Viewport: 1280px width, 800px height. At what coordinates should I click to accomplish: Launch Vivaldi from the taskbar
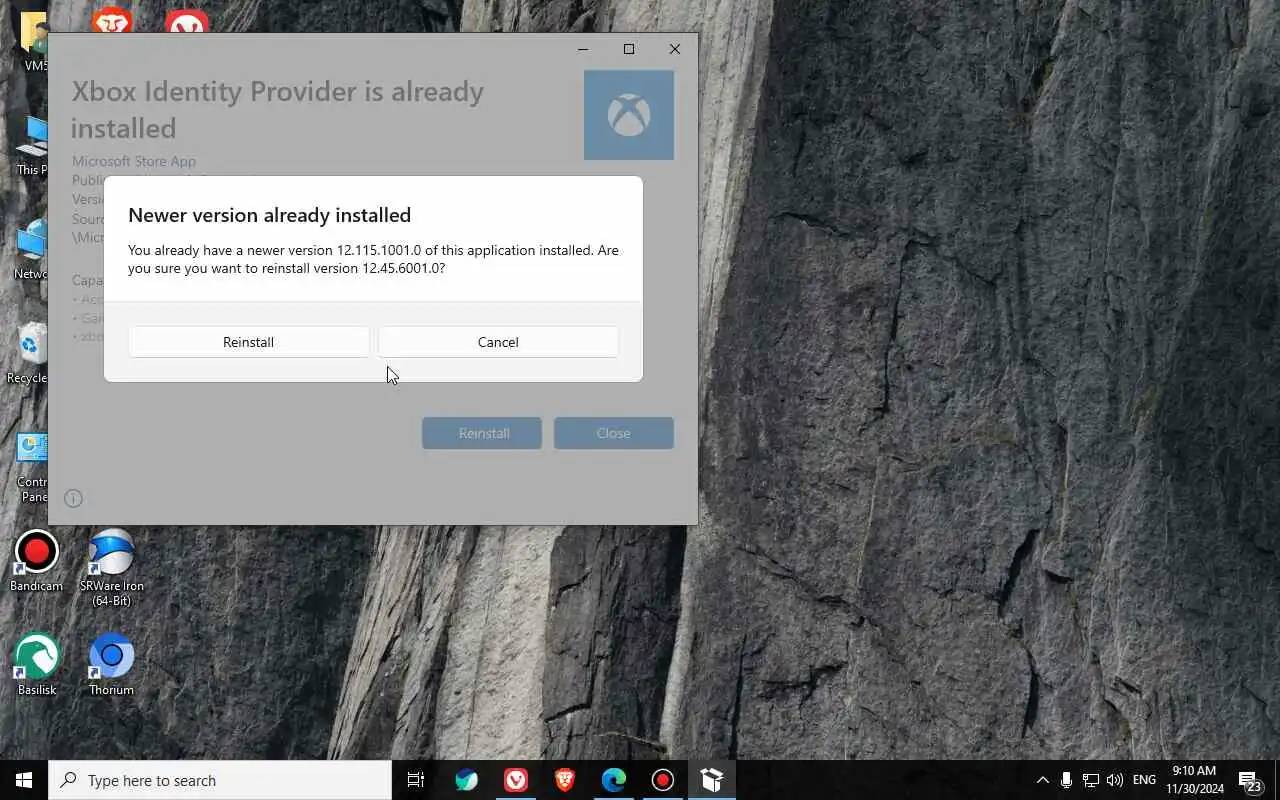516,780
